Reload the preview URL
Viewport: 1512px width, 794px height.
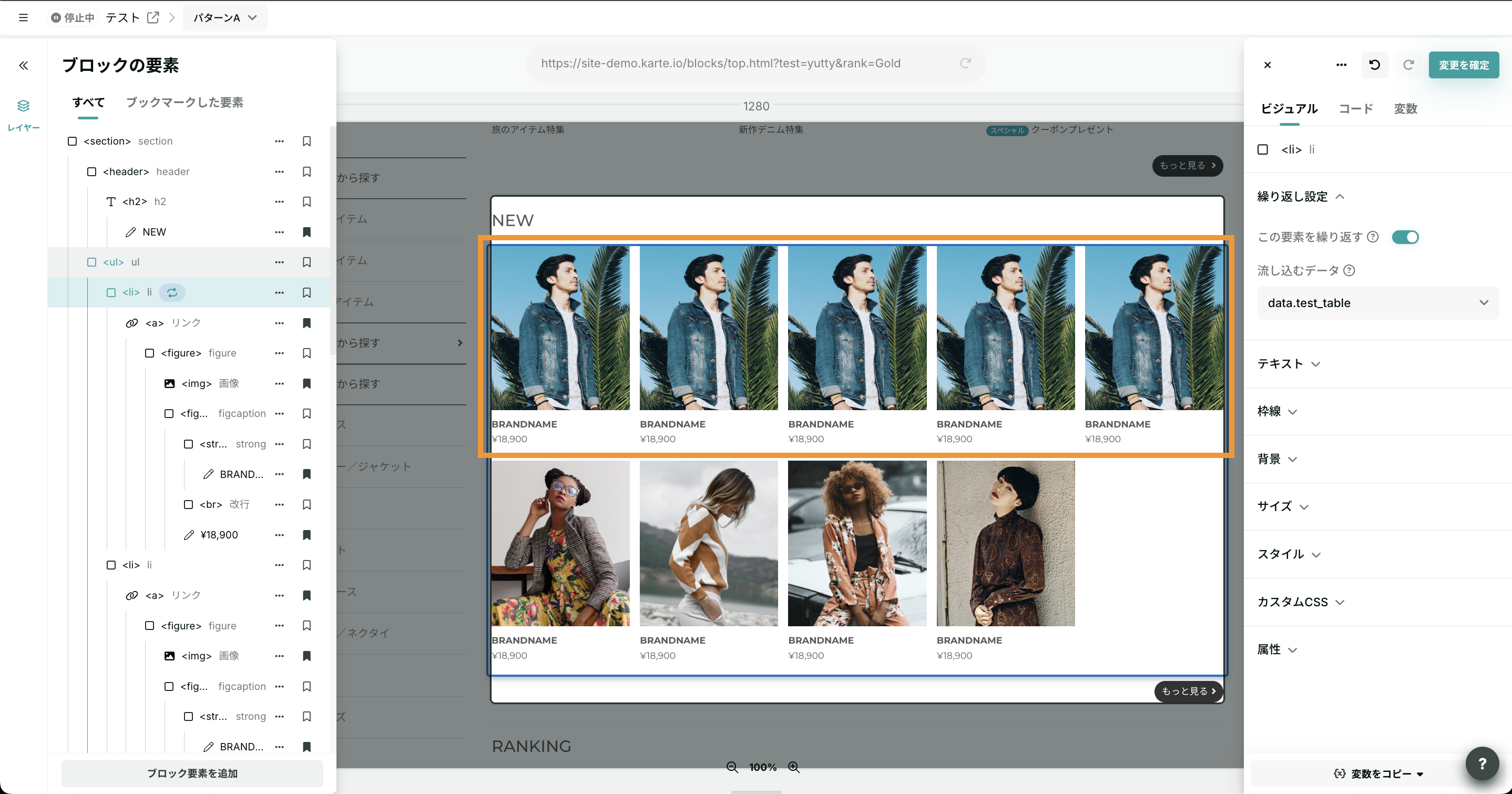pos(965,63)
